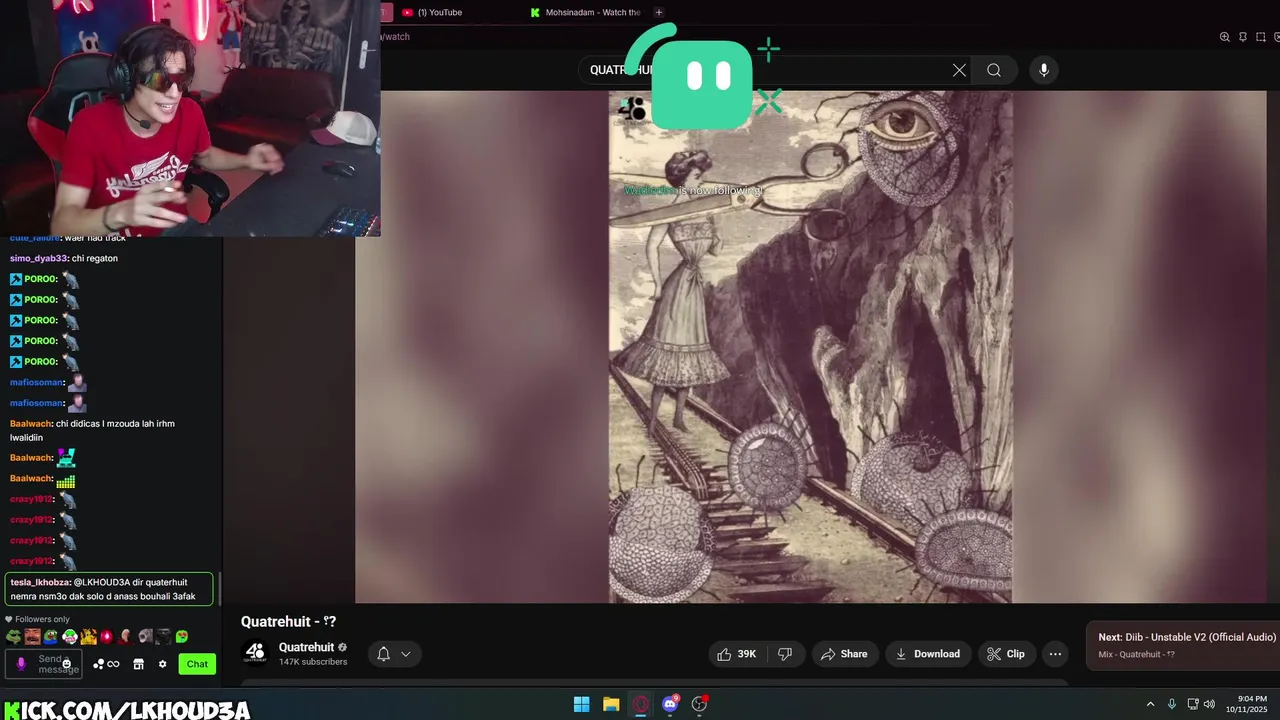Viewport: 1280px width, 720px height.
Task: Click the snapshot icon in address bar
Action: (1261, 37)
